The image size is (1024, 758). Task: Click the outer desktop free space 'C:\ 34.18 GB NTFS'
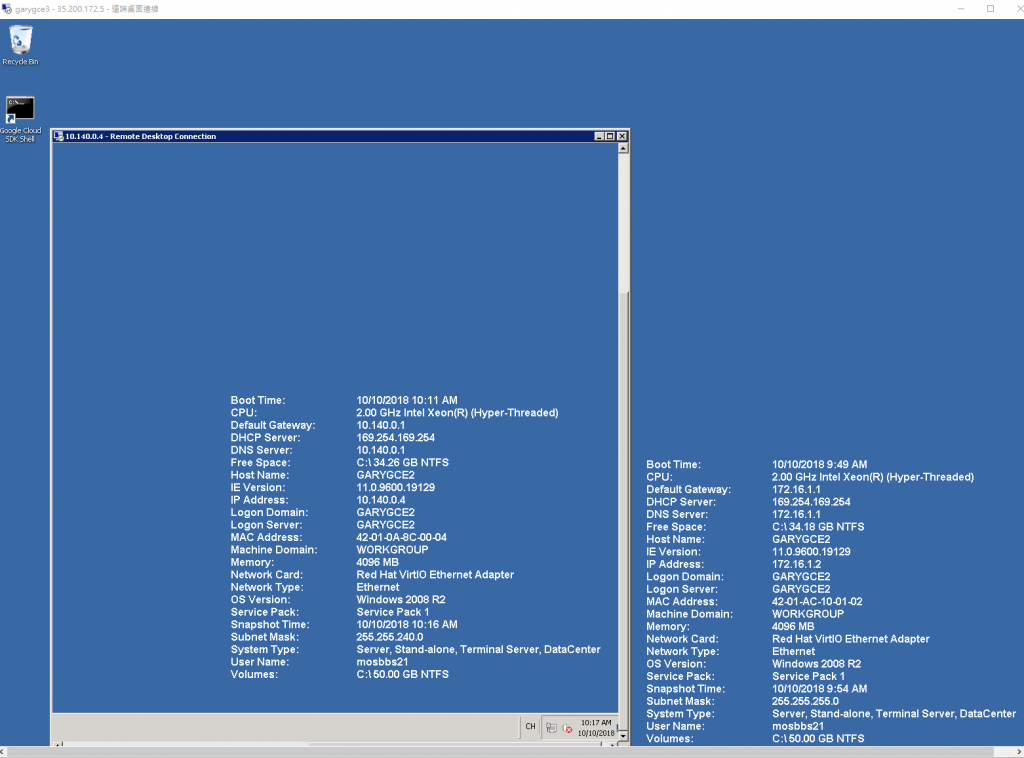818,526
